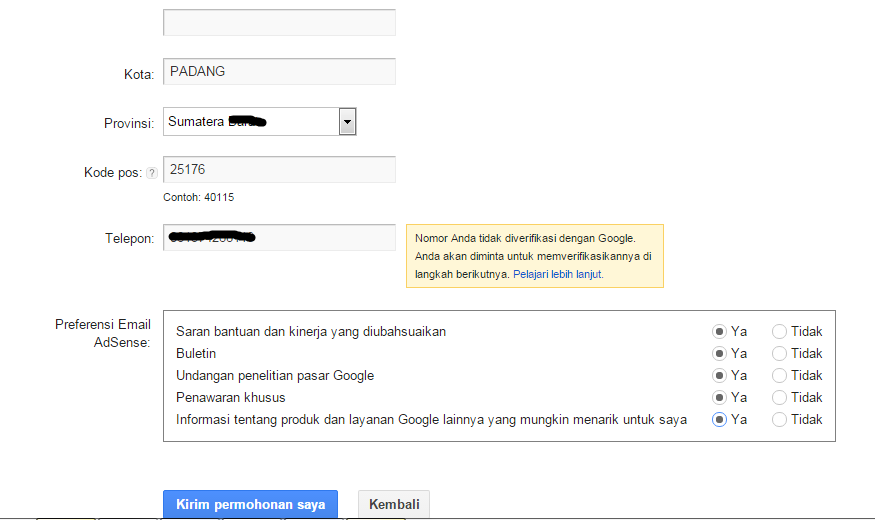
Task: Select Tidak for Informasi tentang produk Google
Action: pos(779,420)
